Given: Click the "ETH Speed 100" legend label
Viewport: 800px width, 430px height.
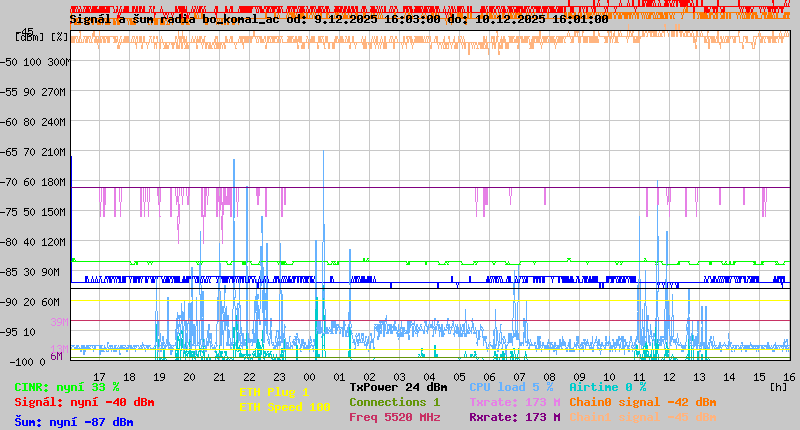Looking at the screenshot, I should (x=285, y=408).
